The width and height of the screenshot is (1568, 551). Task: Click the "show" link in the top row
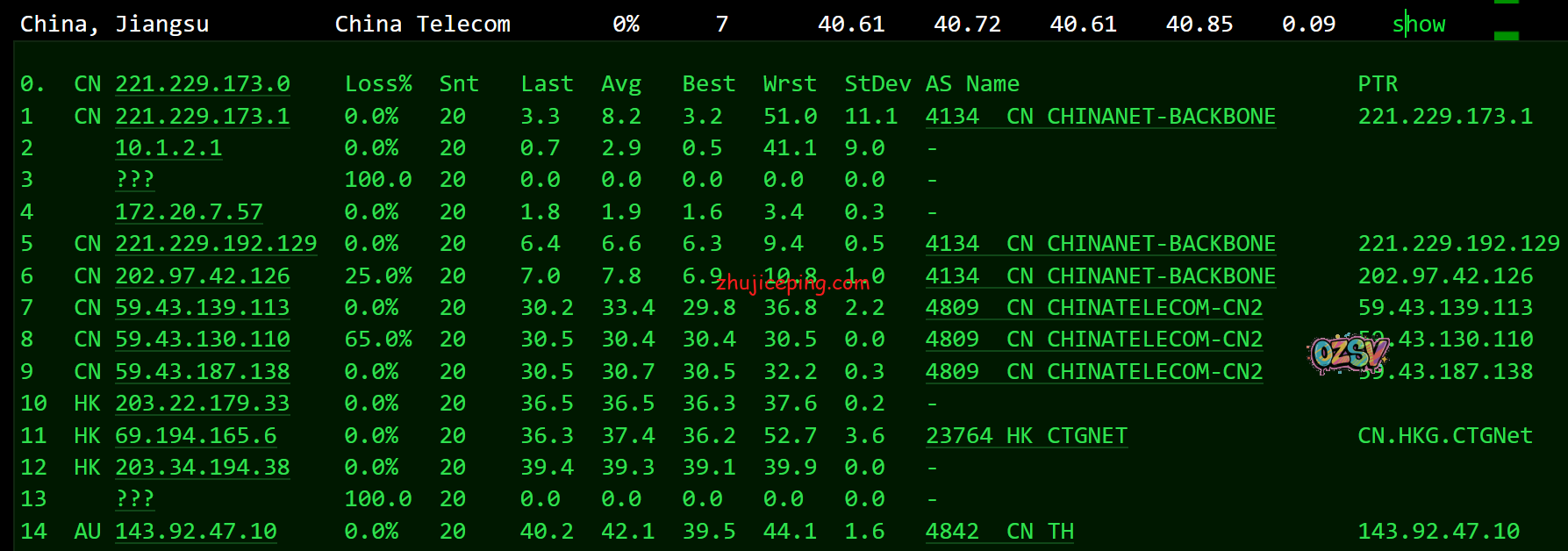pos(1418,25)
